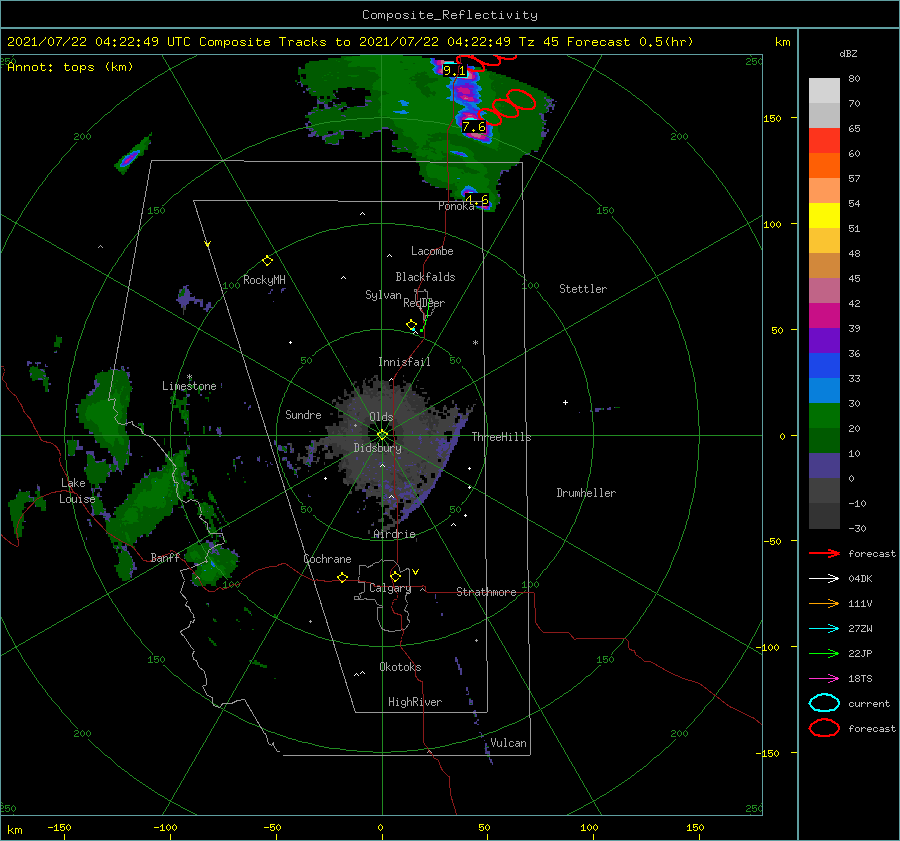
Task: Click the Stettler city label
Action: click(583, 289)
